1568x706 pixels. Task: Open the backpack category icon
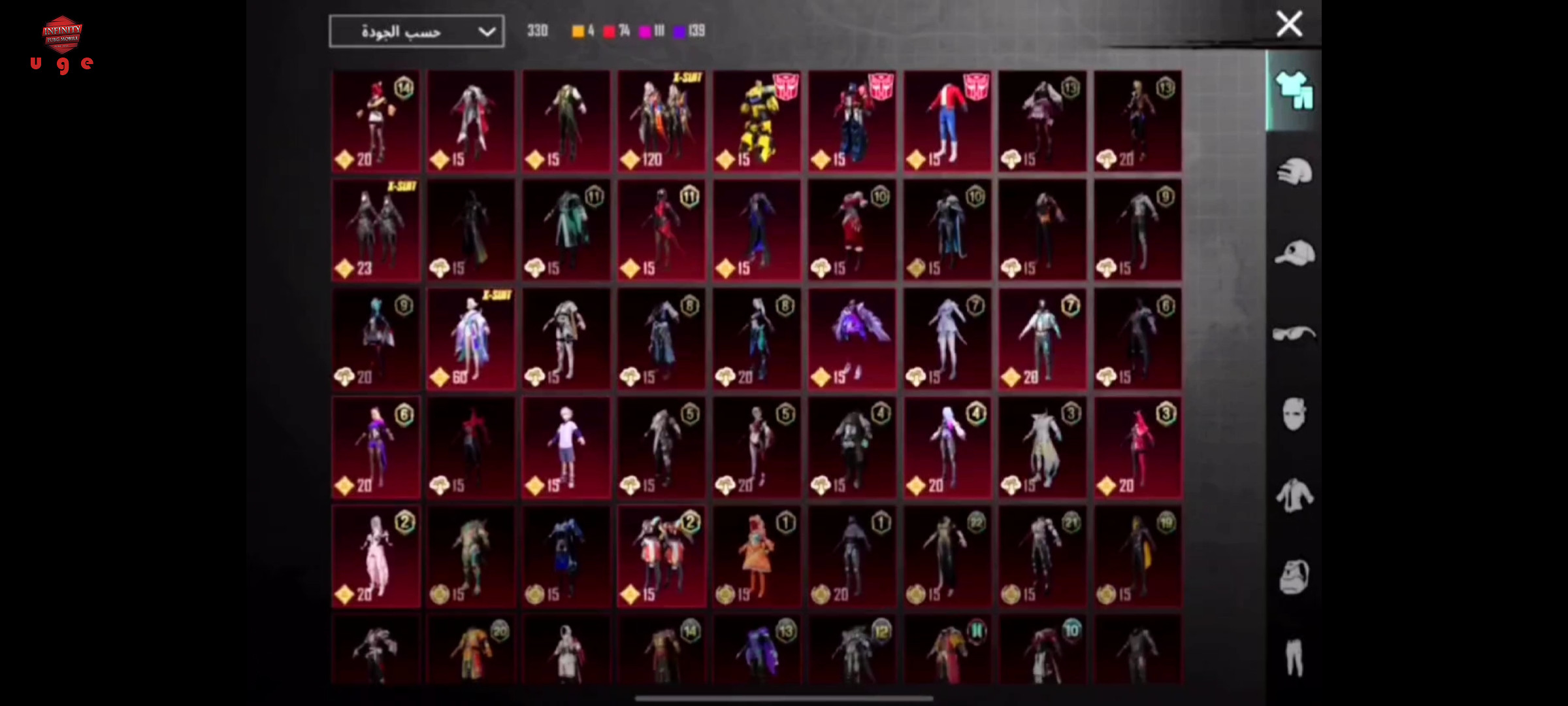1294,577
